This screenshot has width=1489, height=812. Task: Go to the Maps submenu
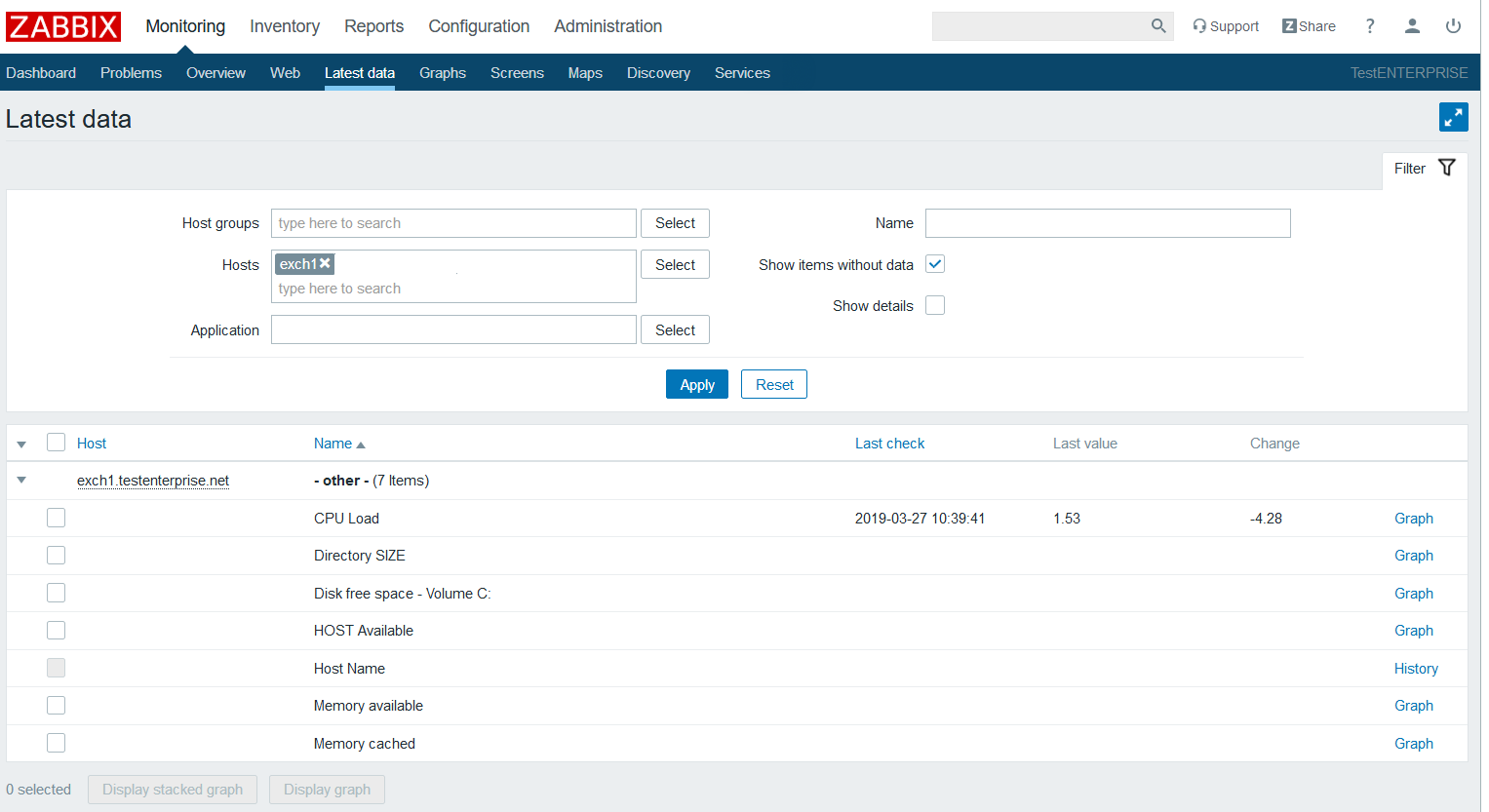(x=585, y=73)
